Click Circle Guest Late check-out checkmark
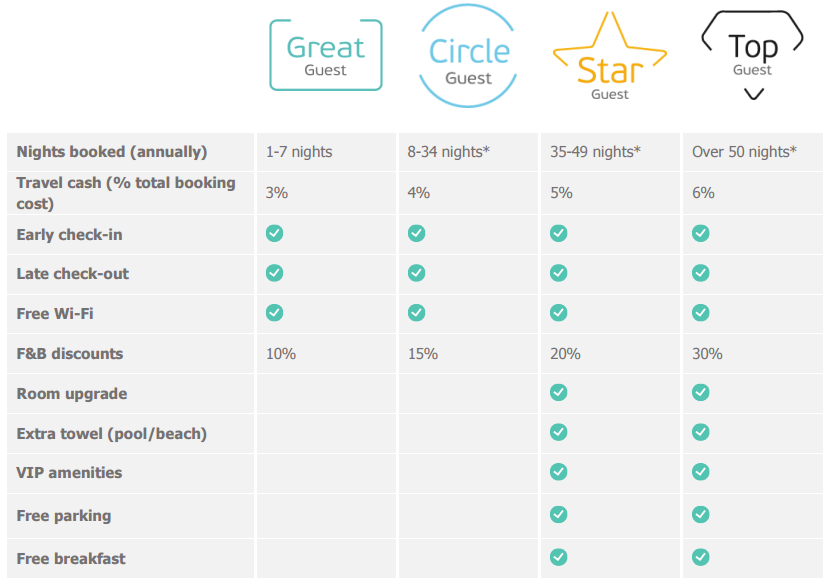Screen dimensions: 830x588 tap(416, 273)
